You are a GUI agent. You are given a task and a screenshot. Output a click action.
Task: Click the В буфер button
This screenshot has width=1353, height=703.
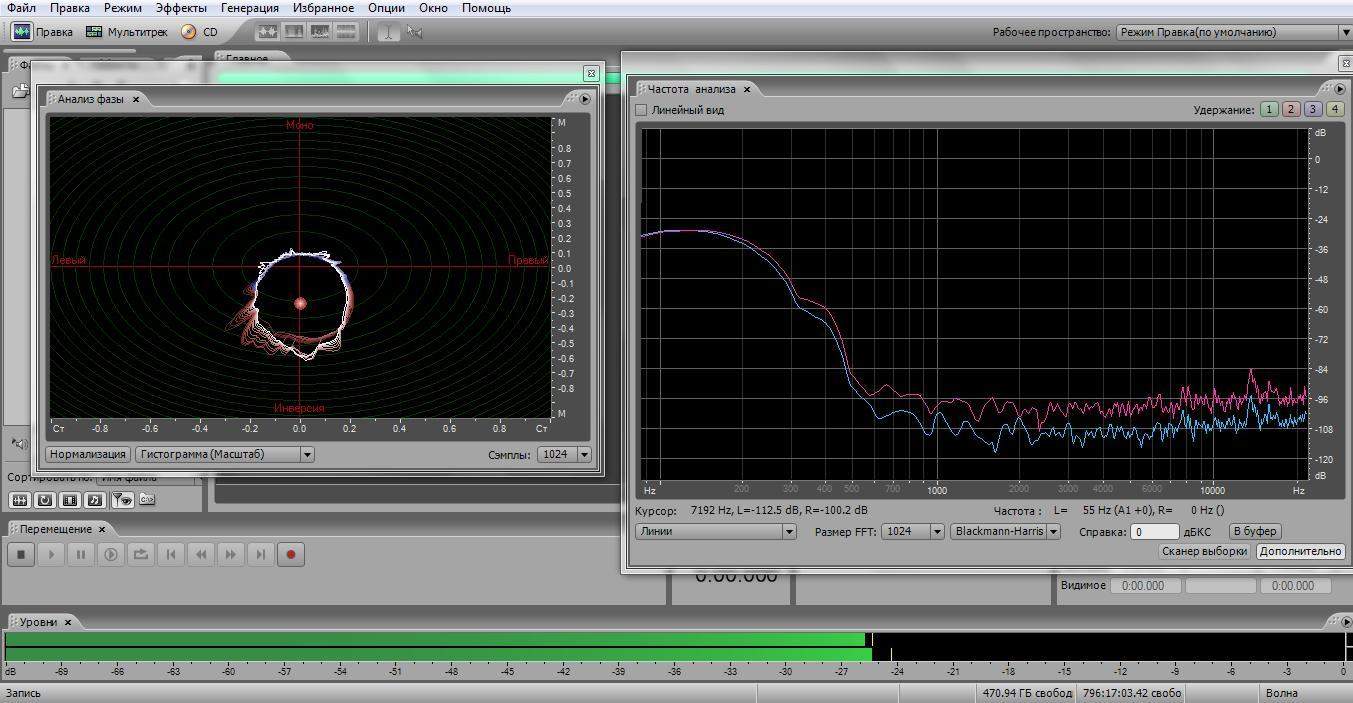(x=1254, y=531)
